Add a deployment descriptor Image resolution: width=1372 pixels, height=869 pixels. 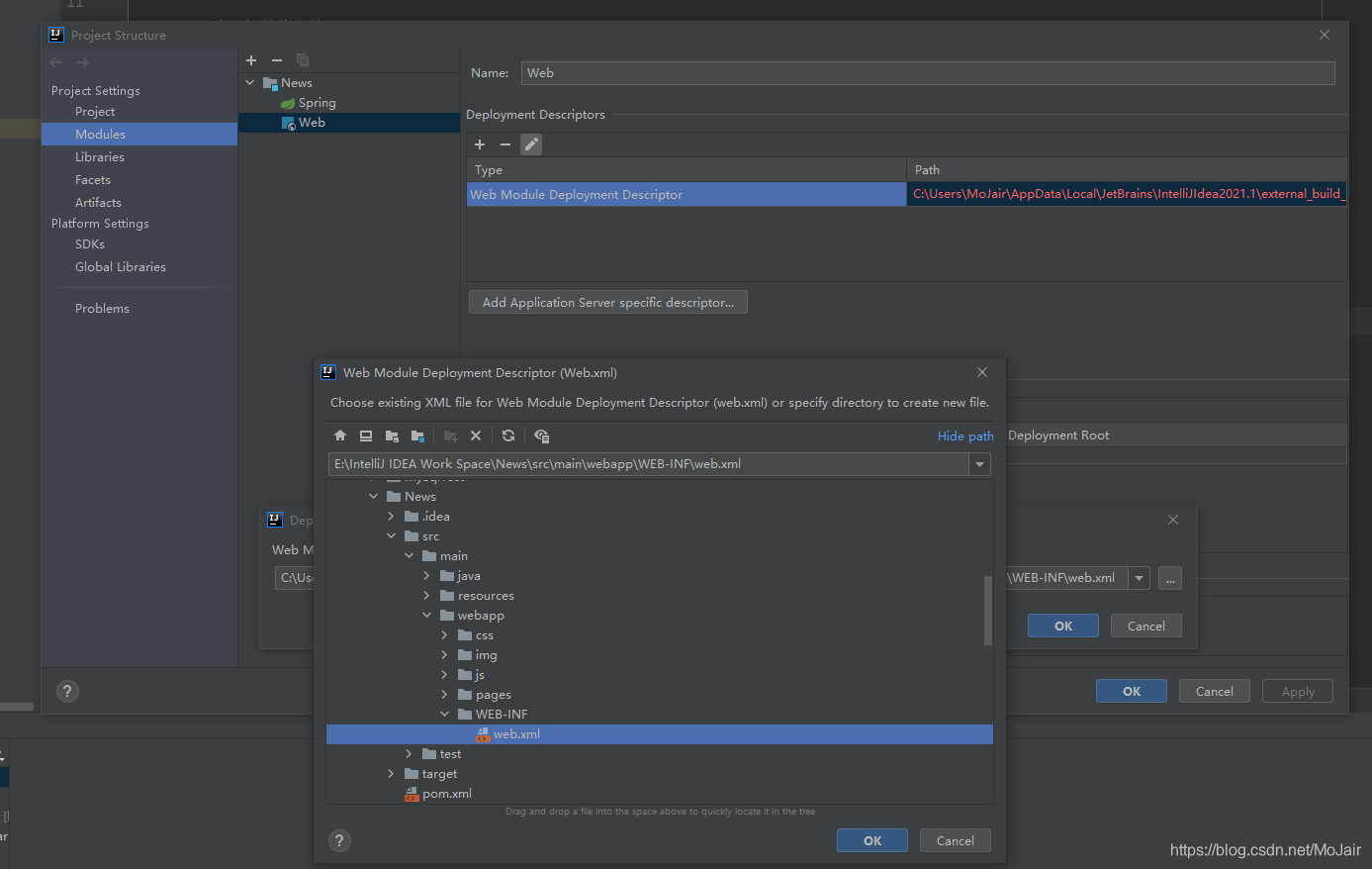click(480, 145)
